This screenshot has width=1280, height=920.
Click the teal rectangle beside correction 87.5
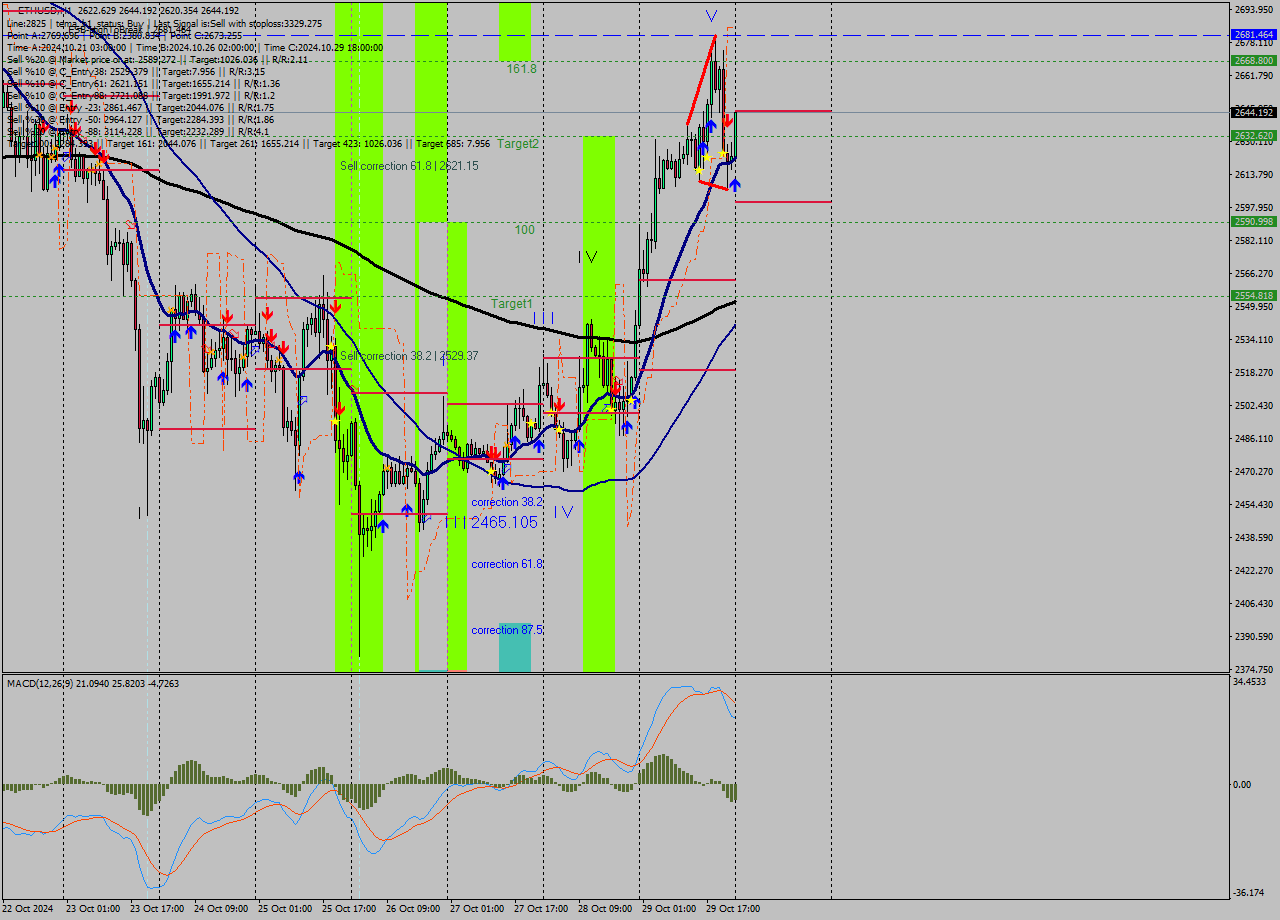pyautogui.click(x=515, y=647)
